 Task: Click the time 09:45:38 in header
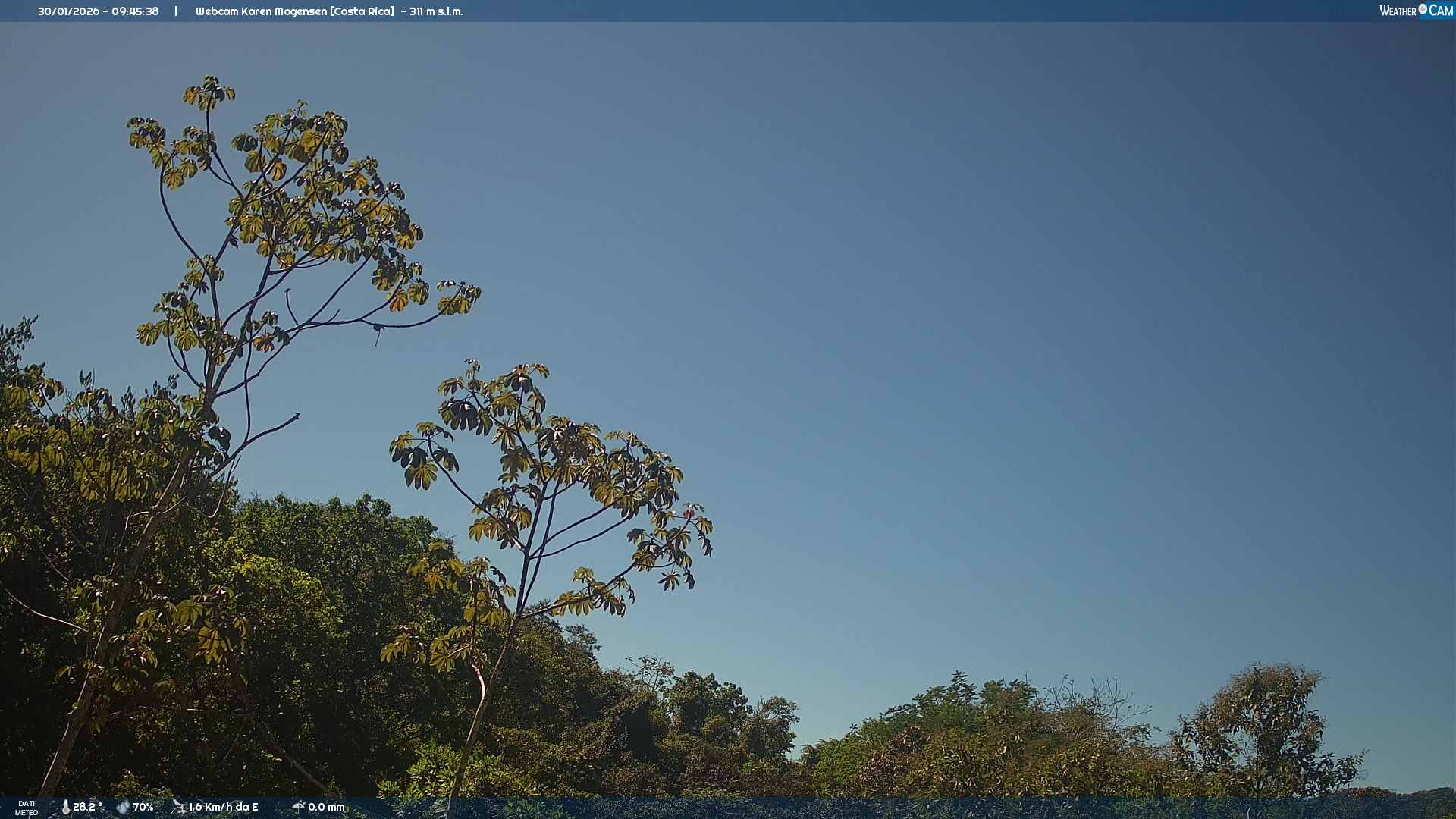[x=135, y=11]
